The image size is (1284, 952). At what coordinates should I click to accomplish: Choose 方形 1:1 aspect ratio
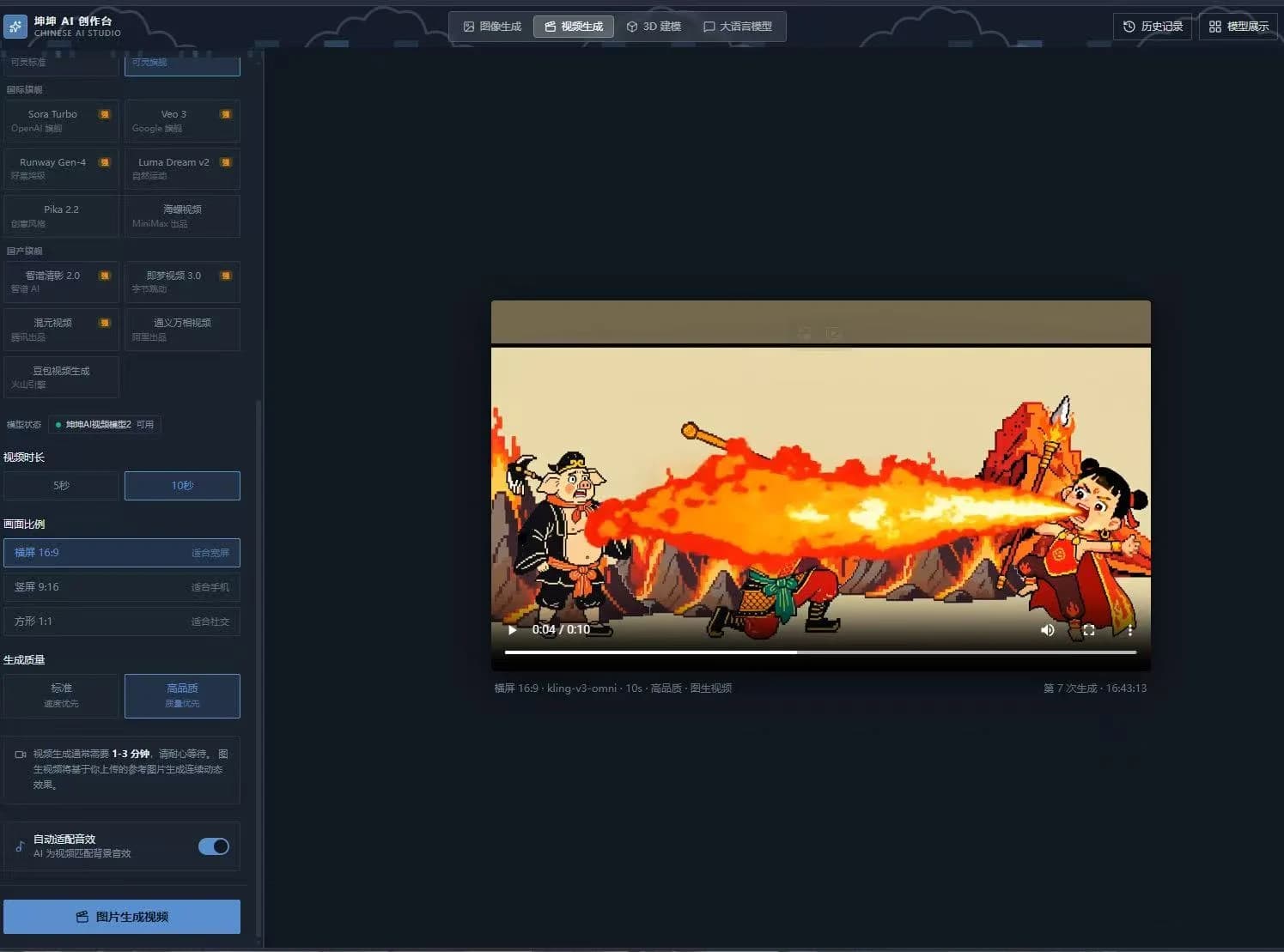click(x=122, y=622)
